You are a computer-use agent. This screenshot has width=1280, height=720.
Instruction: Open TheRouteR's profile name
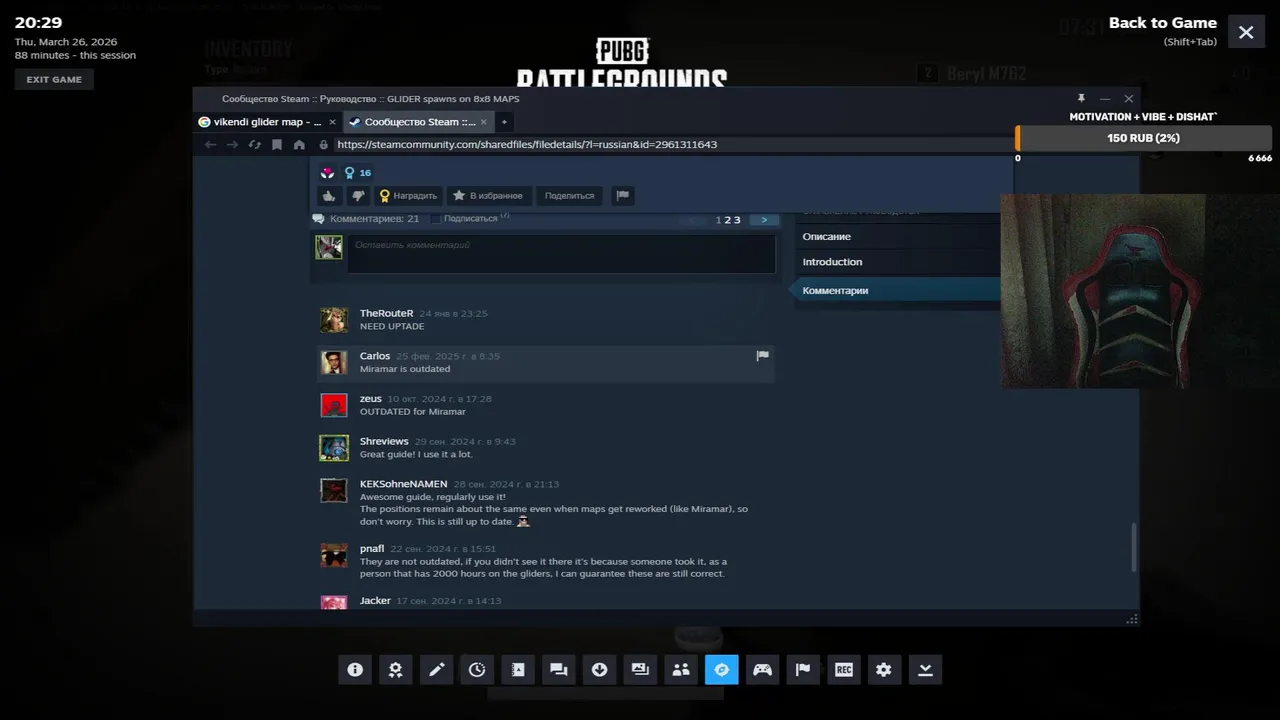point(386,313)
